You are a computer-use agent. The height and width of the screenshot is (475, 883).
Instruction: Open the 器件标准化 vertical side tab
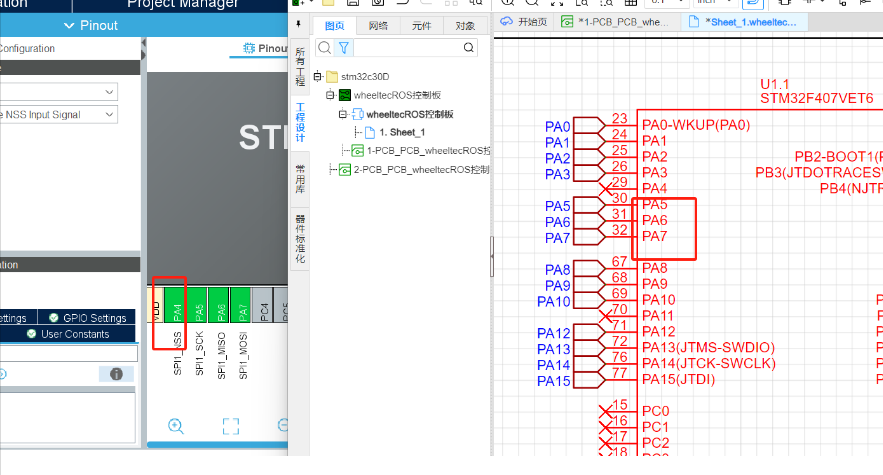300,239
